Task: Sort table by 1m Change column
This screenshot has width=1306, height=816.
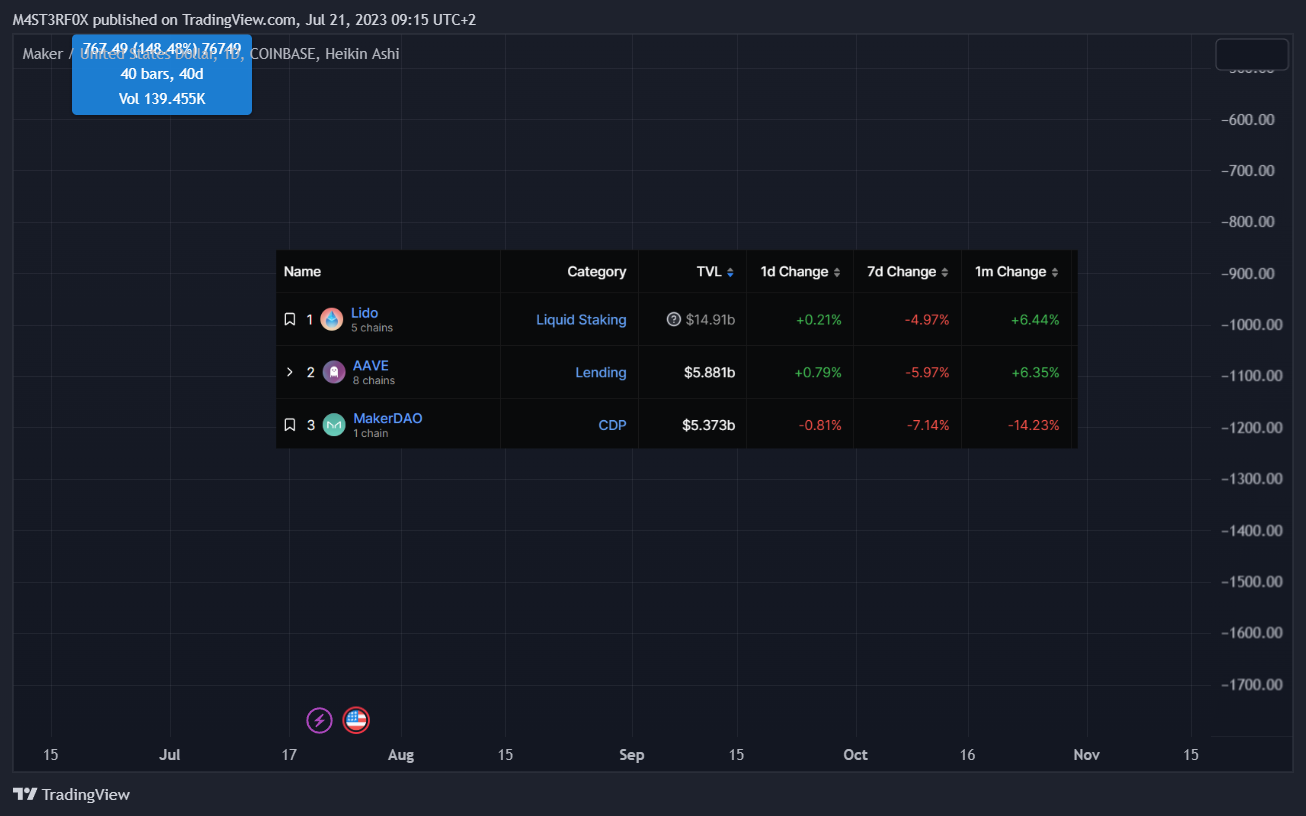Action: click(1017, 272)
